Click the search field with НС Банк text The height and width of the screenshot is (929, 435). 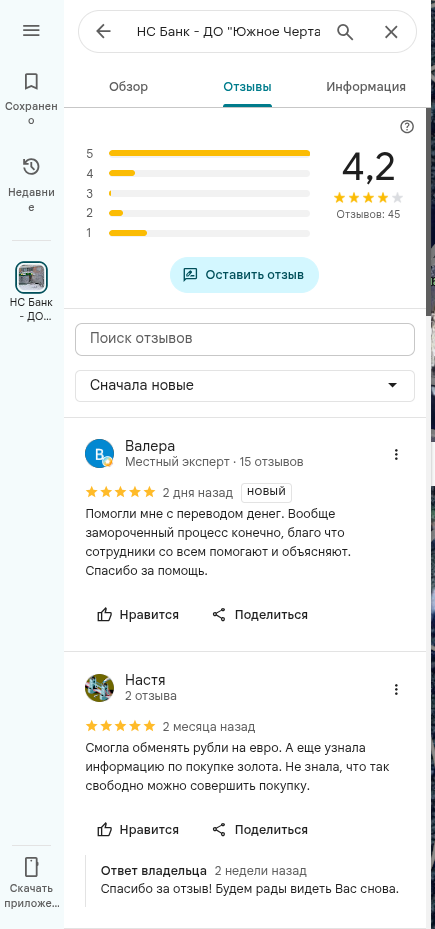click(x=229, y=31)
